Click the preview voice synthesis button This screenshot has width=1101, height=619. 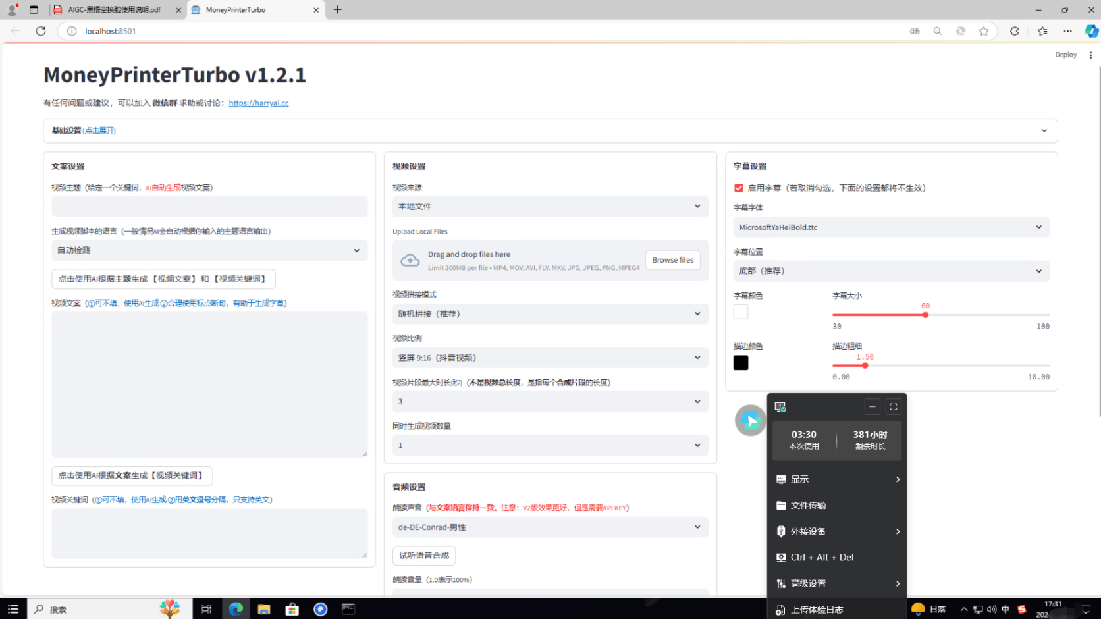pyautogui.click(x=424, y=556)
